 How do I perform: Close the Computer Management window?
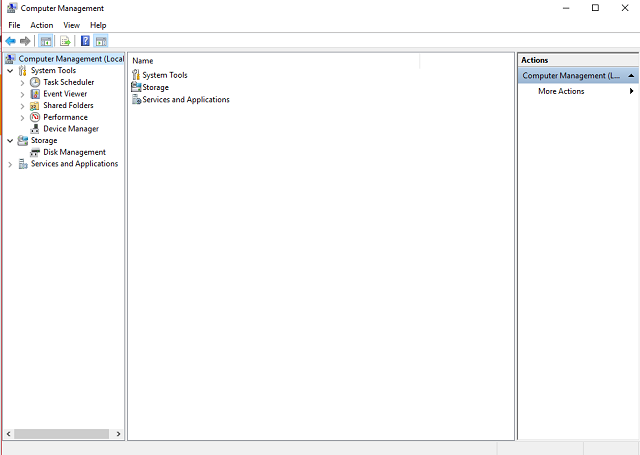[x=625, y=8]
